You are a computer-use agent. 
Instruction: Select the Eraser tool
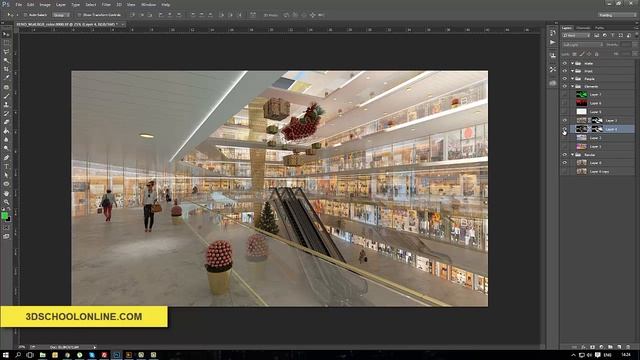click(x=6, y=122)
